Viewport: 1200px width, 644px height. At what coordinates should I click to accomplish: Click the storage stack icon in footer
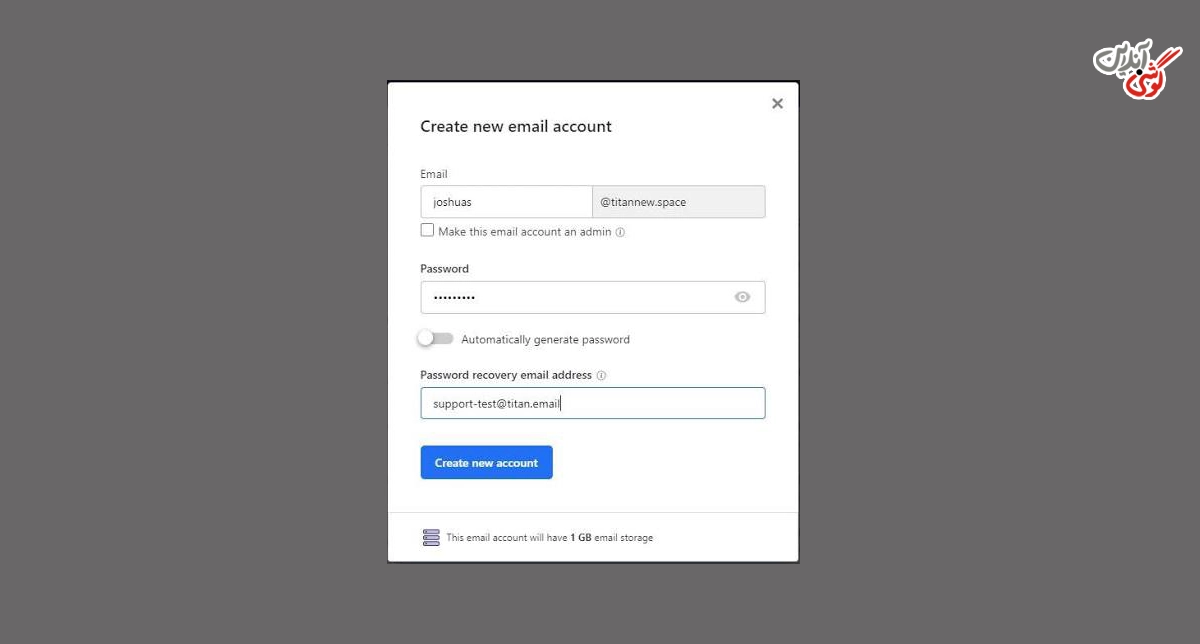click(x=431, y=538)
